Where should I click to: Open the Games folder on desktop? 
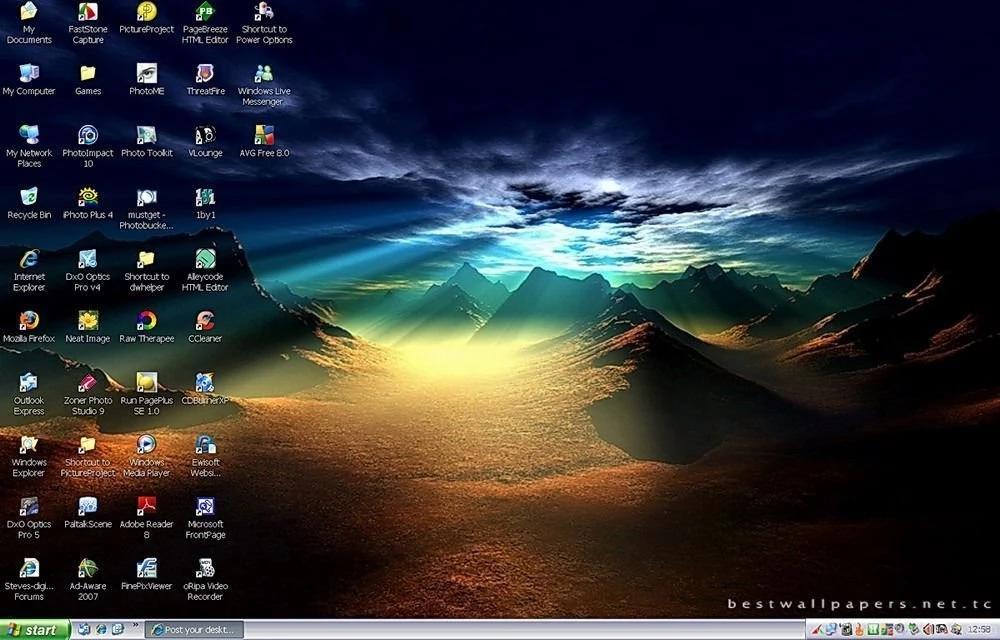(88, 73)
